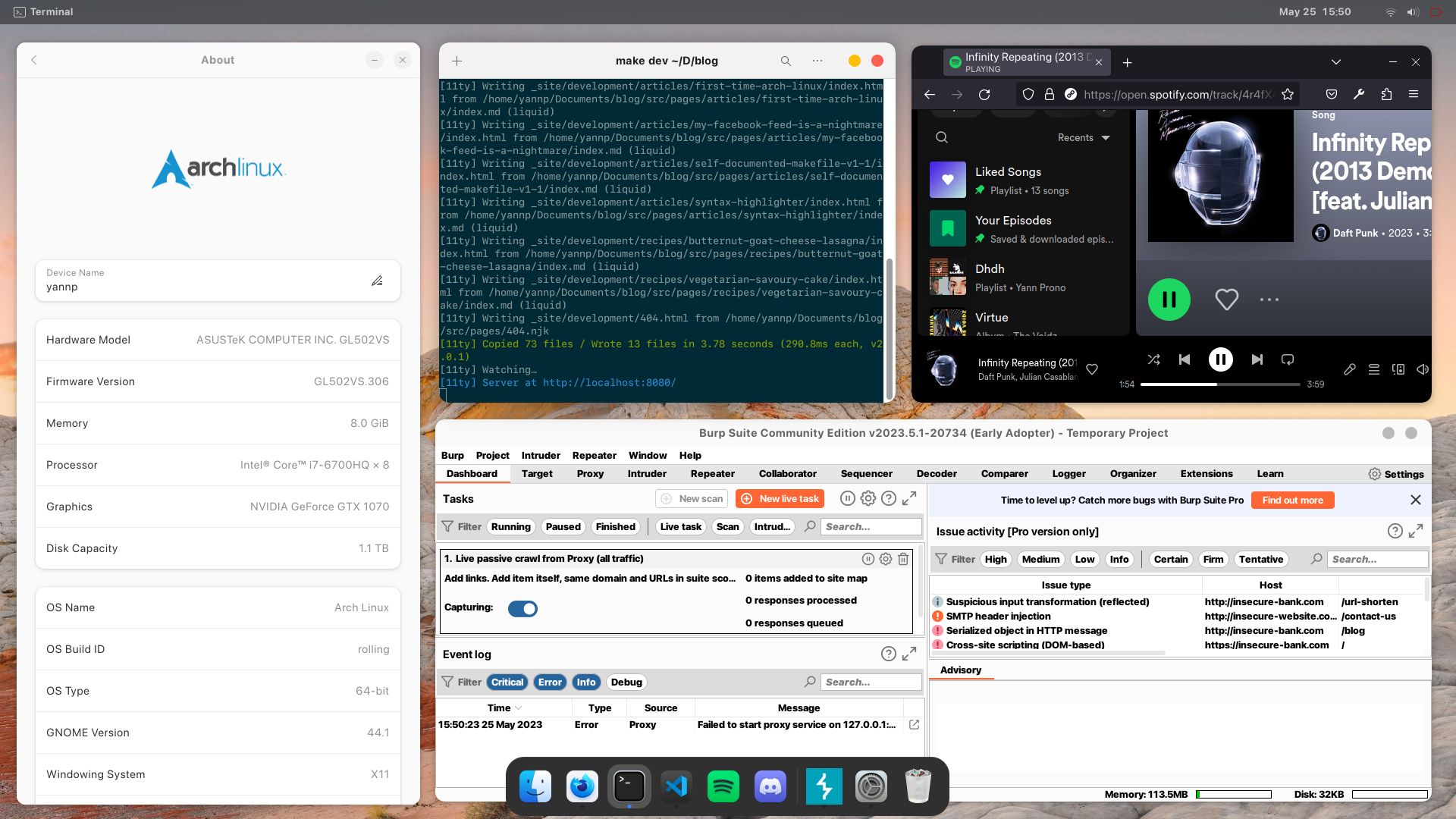This screenshot has width=1456, height=819.
Task: Toggle the Critical event log filter
Action: tap(507, 682)
